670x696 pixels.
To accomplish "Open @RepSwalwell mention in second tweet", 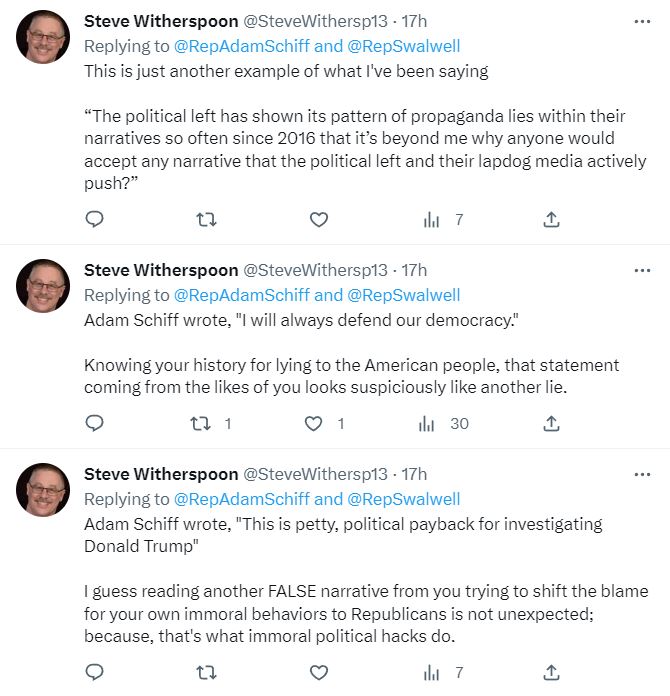I will [403, 295].
